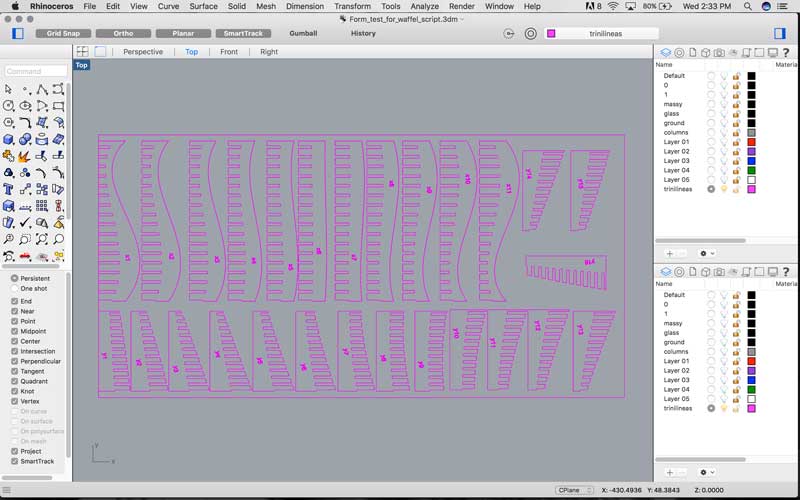Toggle the Center object snap

click(x=15, y=341)
